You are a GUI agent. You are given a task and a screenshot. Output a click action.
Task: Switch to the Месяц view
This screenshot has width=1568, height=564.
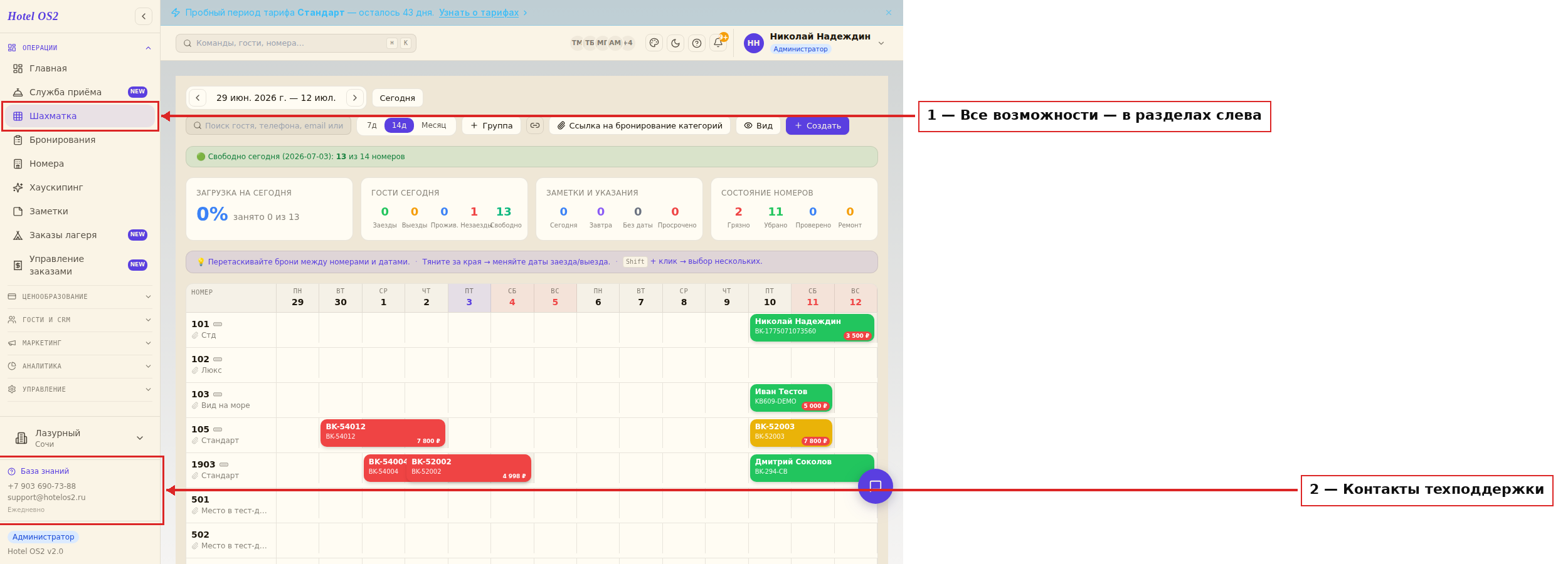pyautogui.click(x=433, y=125)
